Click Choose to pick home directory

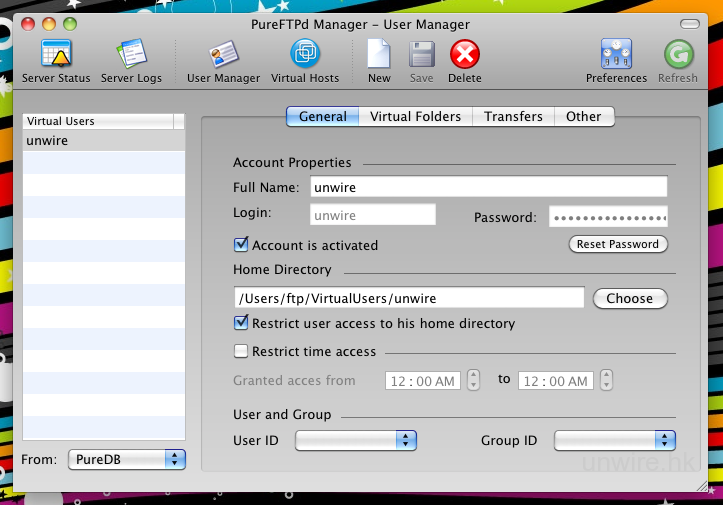point(630,298)
